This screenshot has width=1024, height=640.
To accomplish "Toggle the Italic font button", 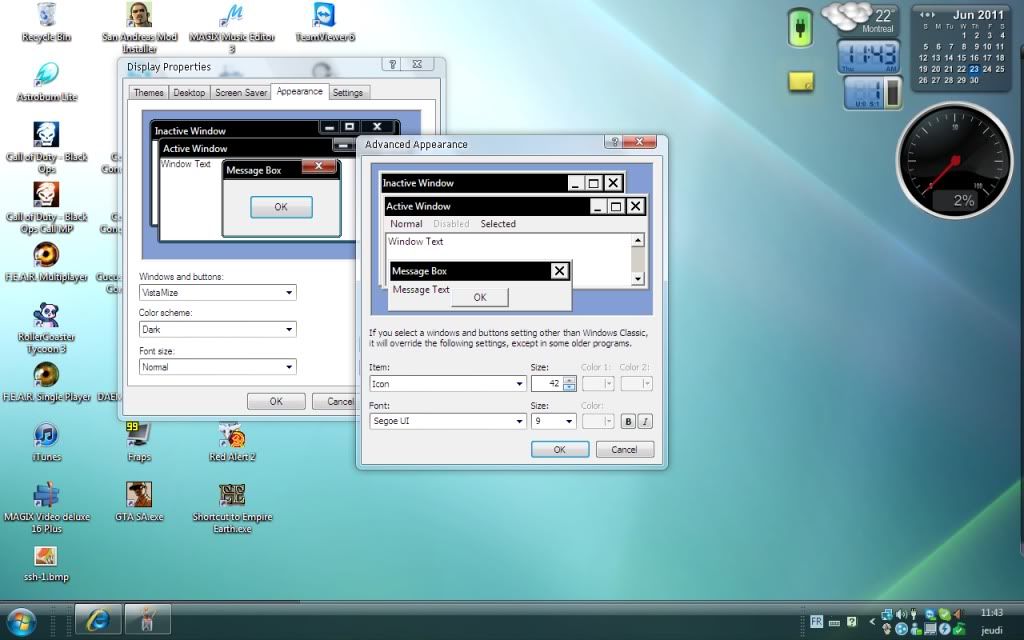I will click(x=645, y=421).
